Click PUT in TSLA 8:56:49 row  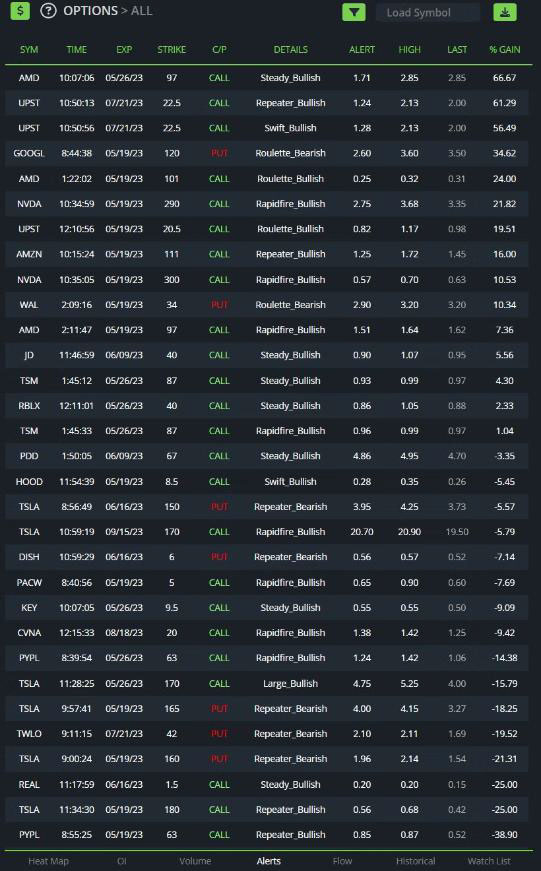point(219,507)
